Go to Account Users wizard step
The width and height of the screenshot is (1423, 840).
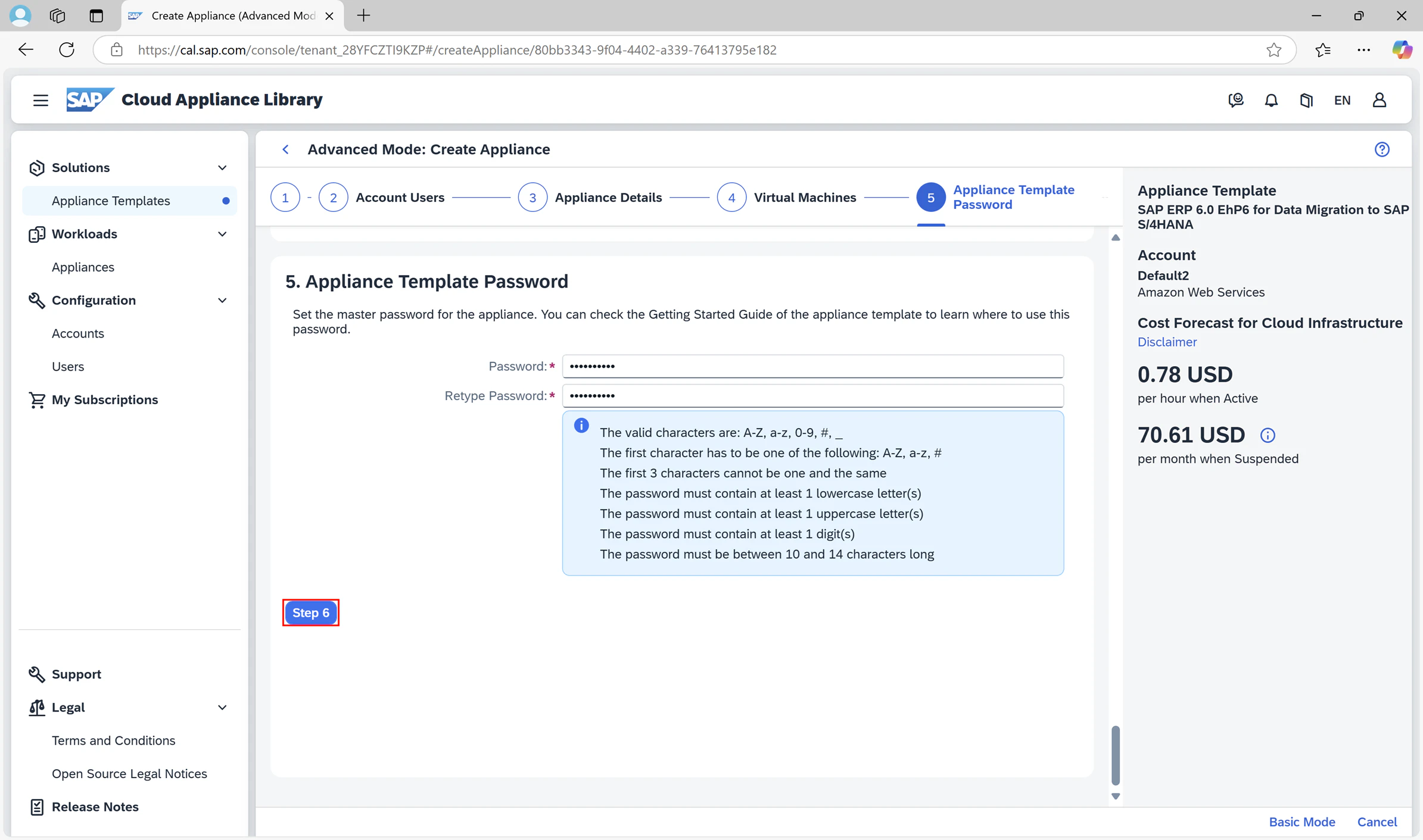pyautogui.click(x=382, y=198)
